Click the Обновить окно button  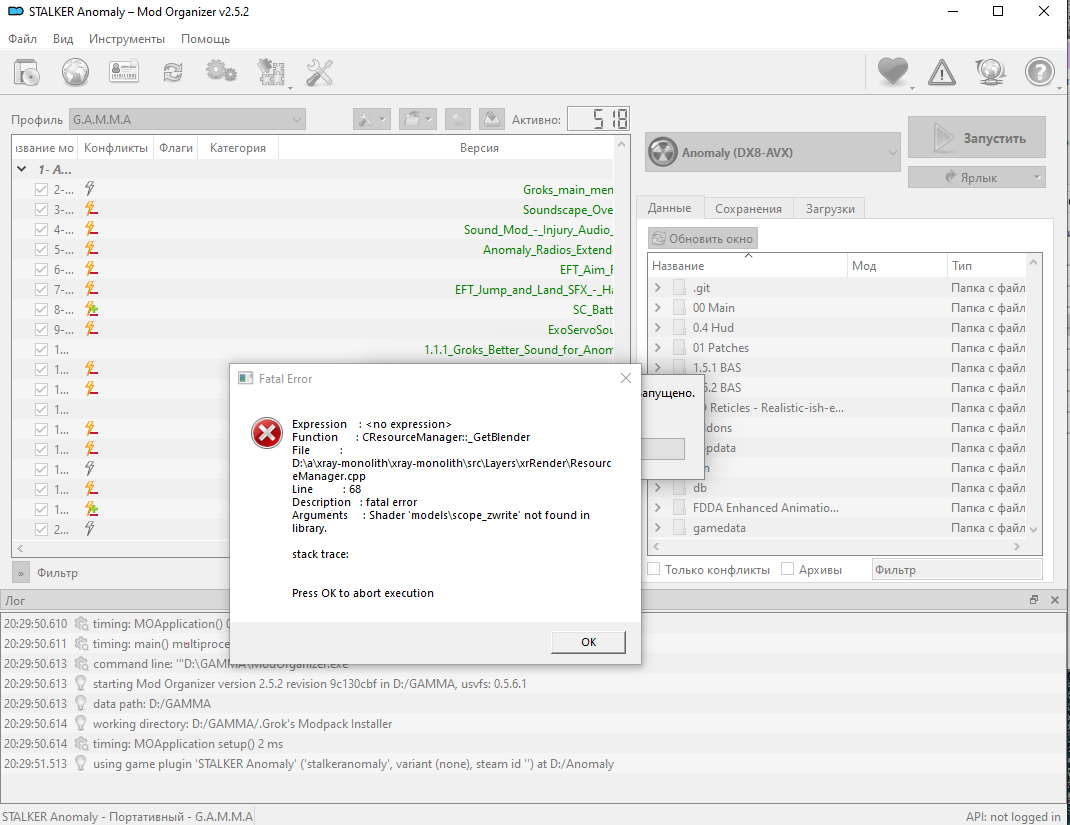703,238
